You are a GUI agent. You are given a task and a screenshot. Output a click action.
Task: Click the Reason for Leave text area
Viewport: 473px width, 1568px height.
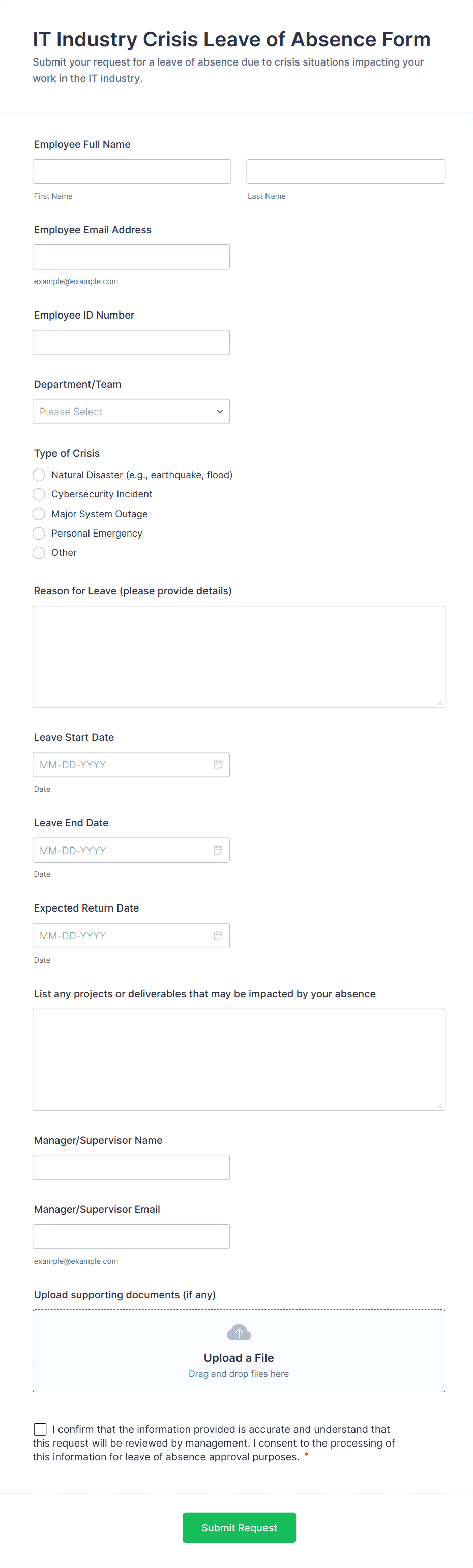(x=239, y=656)
